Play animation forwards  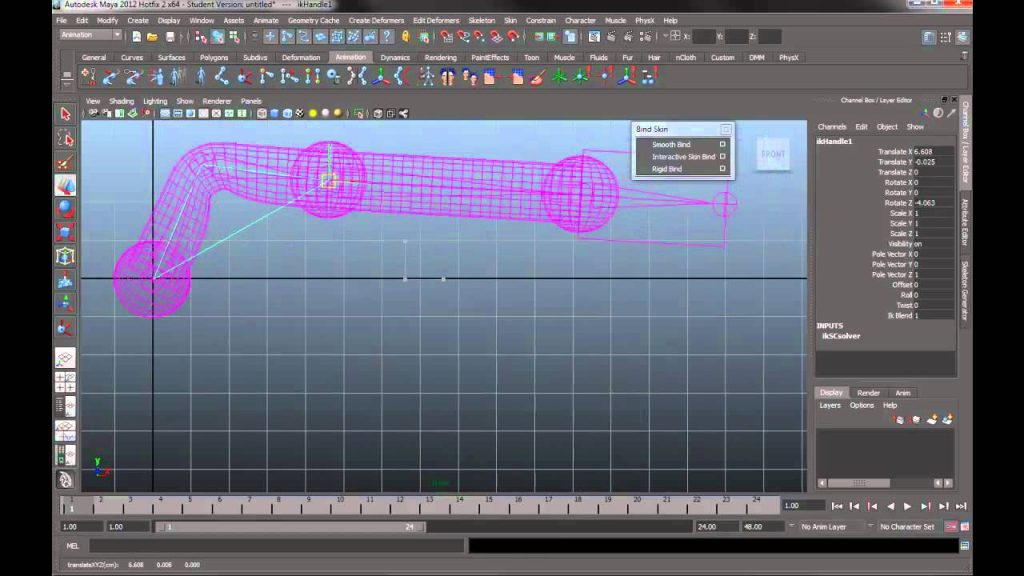point(907,506)
